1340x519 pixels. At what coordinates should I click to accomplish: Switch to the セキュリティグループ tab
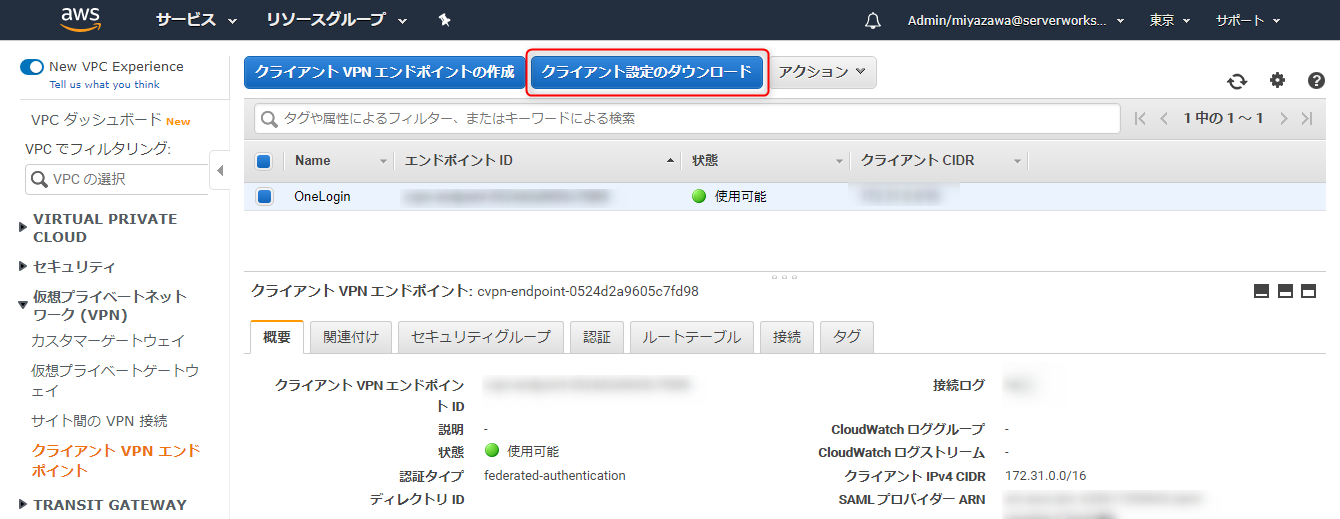tap(481, 337)
